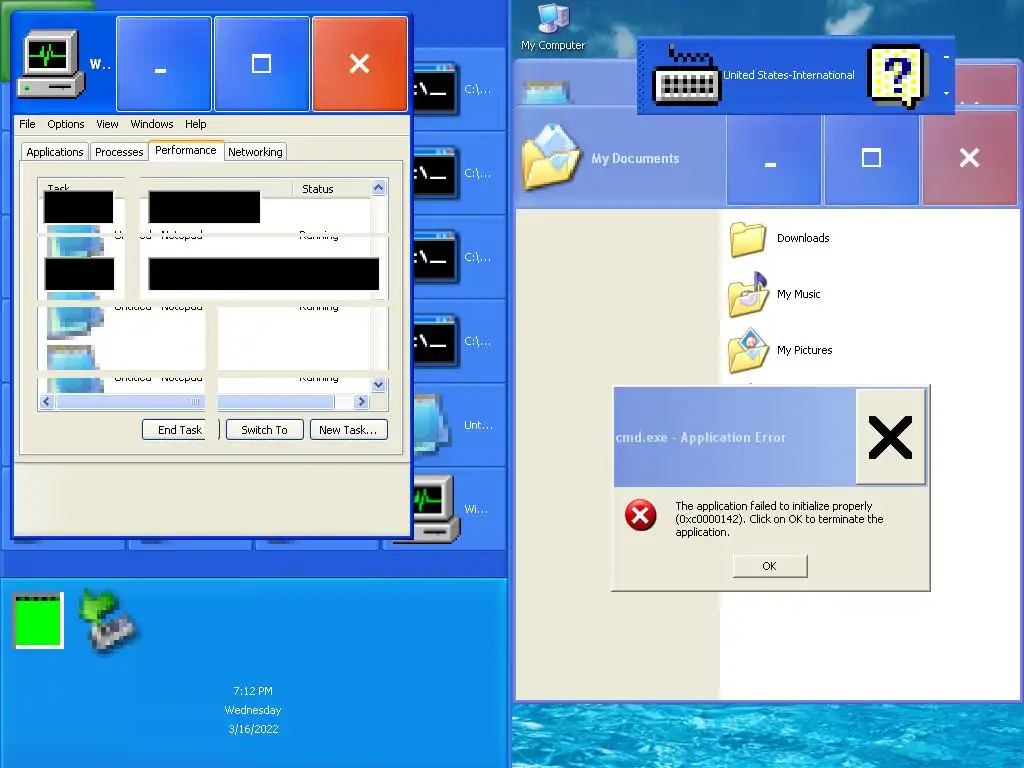Screen dimensions: 1024x768
Task: Click the task list horizontal scrollbar thumb
Action: click(195, 402)
